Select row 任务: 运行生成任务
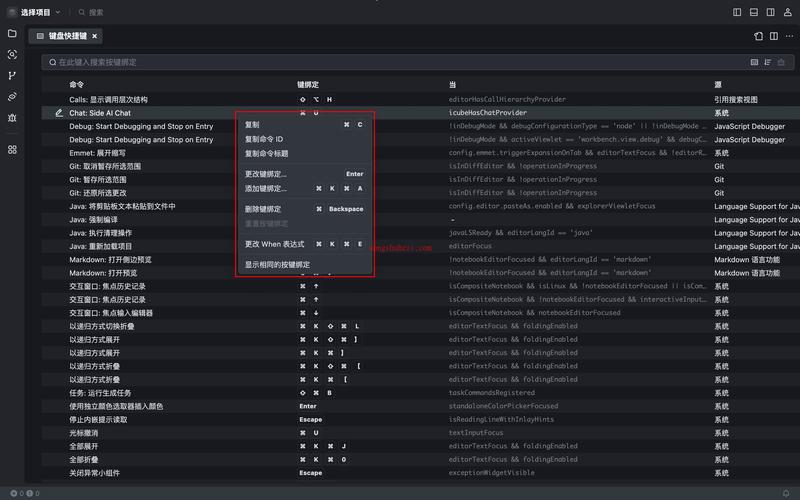 pyautogui.click(x=420, y=393)
